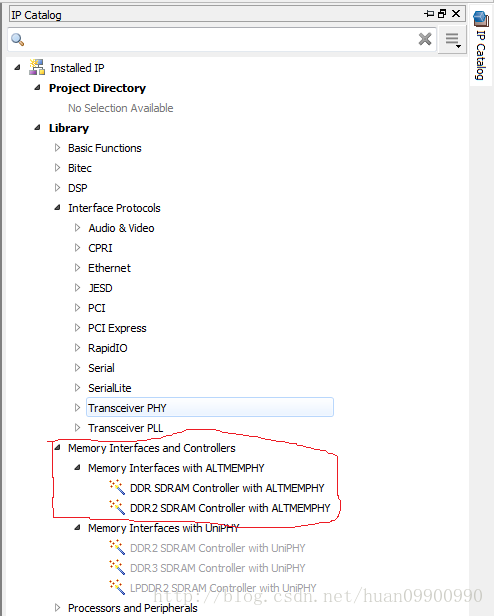Open the IP Catalog options menu icon
This screenshot has width=494, height=616.
point(452,40)
